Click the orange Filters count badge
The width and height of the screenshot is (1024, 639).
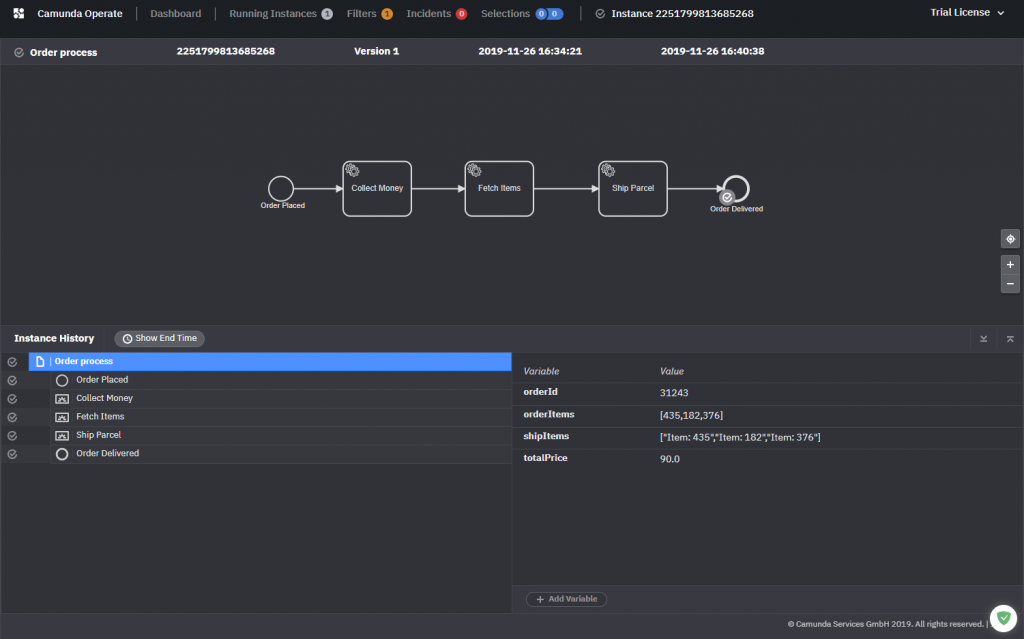coord(387,14)
